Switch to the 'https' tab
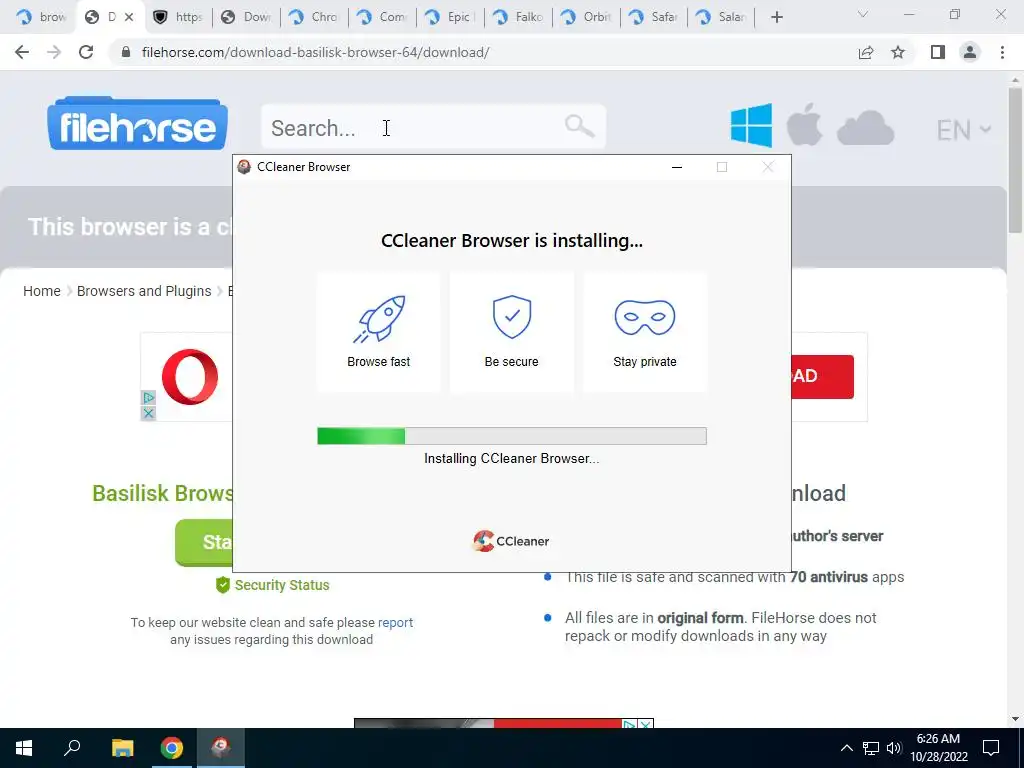 (178, 17)
